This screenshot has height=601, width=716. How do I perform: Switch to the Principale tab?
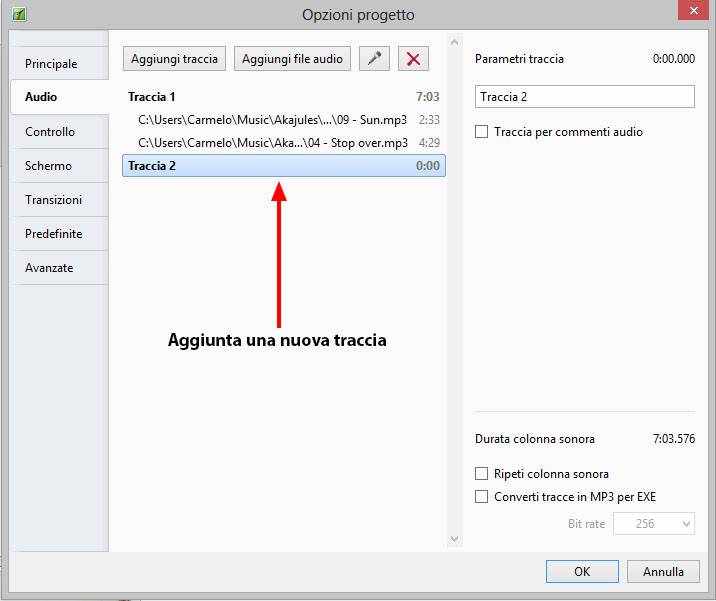pyautogui.click(x=51, y=64)
